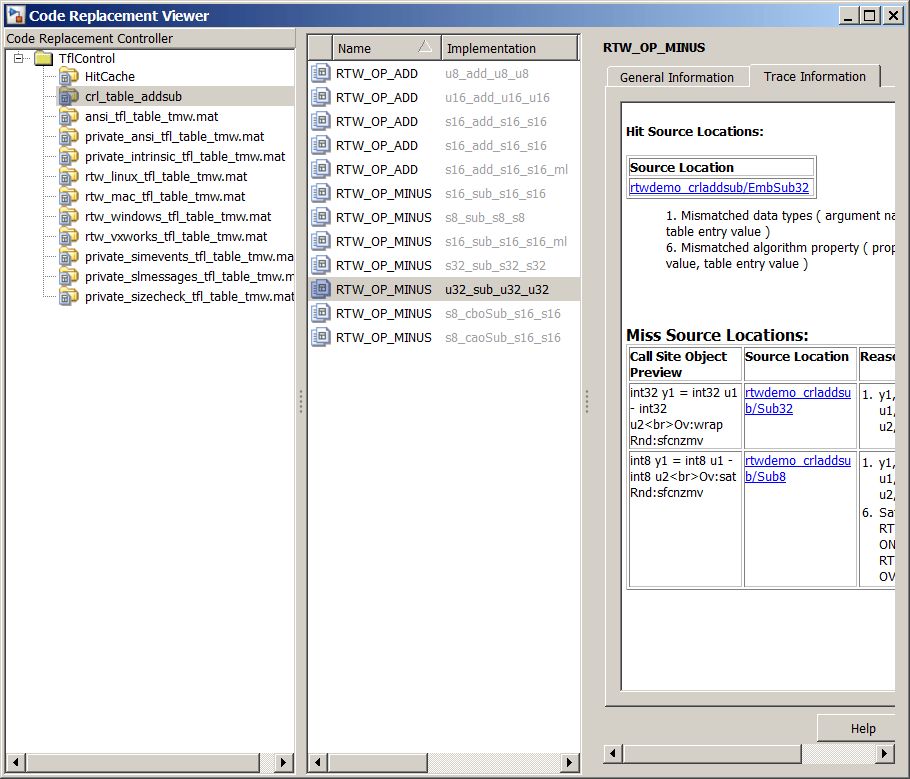Image resolution: width=910 pixels, height=779 pixels.
Task: Select the s16_add_s16_s16_ml implementation cell
Action: point(507,169)
